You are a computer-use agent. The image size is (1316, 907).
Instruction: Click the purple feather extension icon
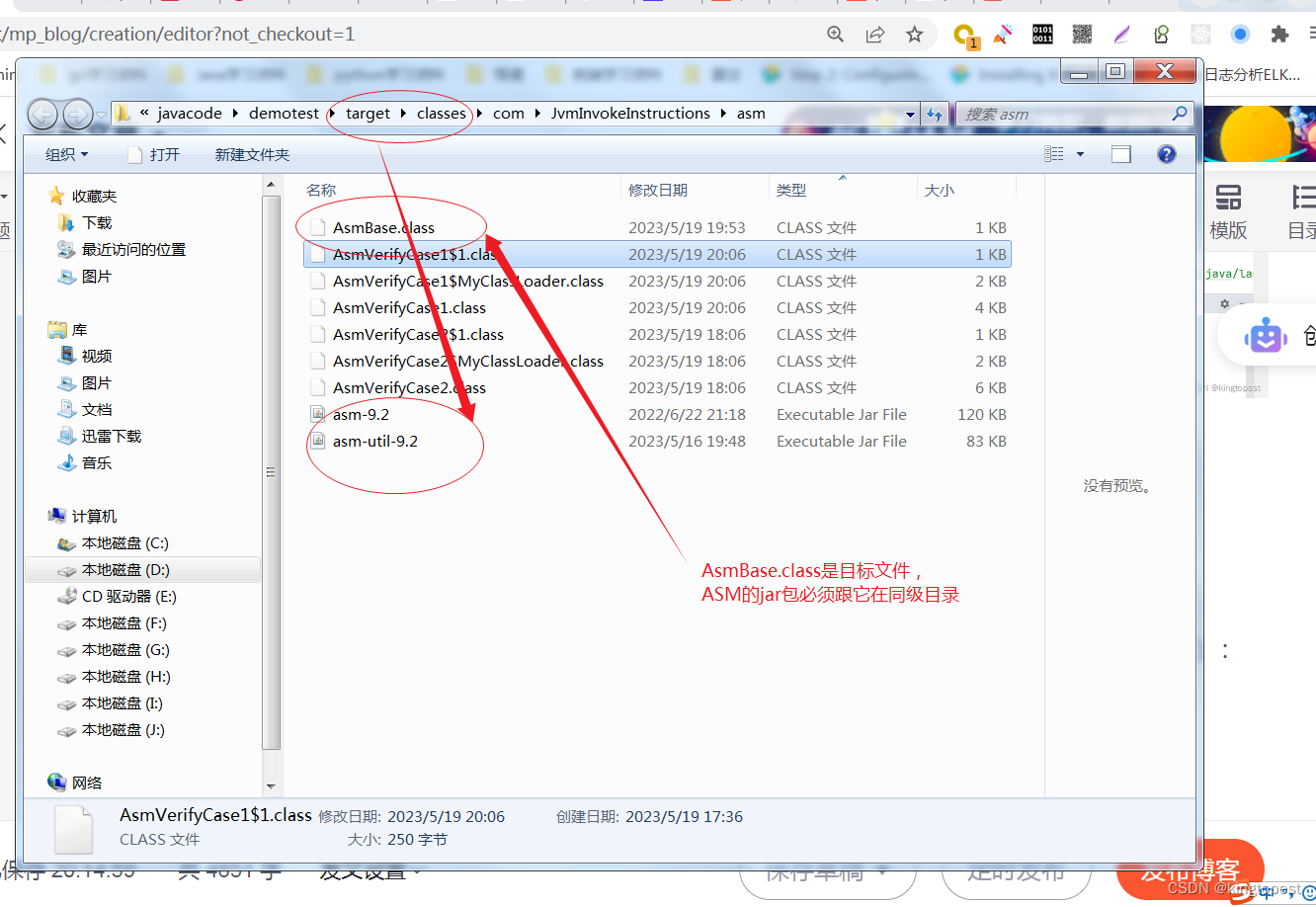coord(1121,33)
